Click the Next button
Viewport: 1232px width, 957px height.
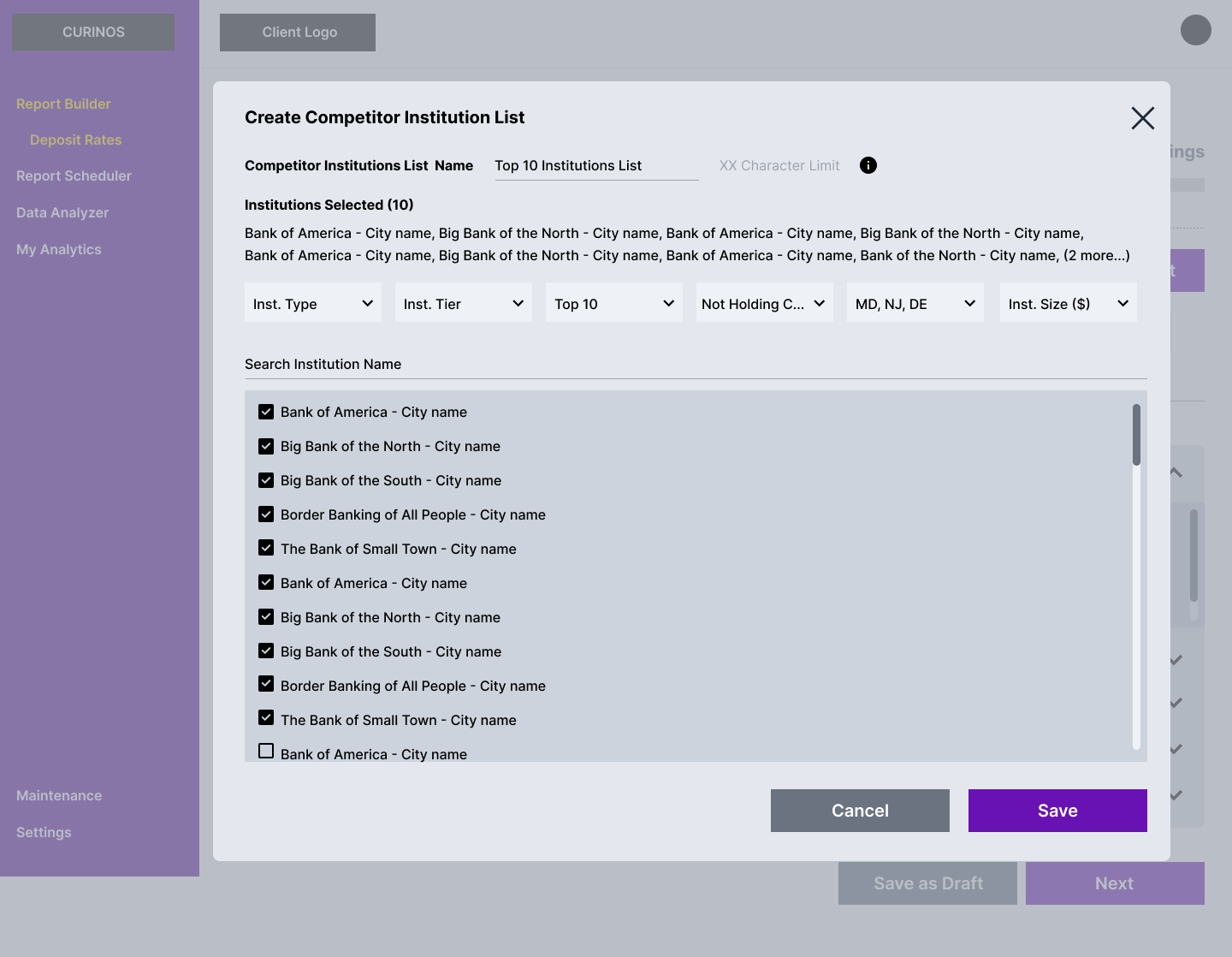[1115, 883]
